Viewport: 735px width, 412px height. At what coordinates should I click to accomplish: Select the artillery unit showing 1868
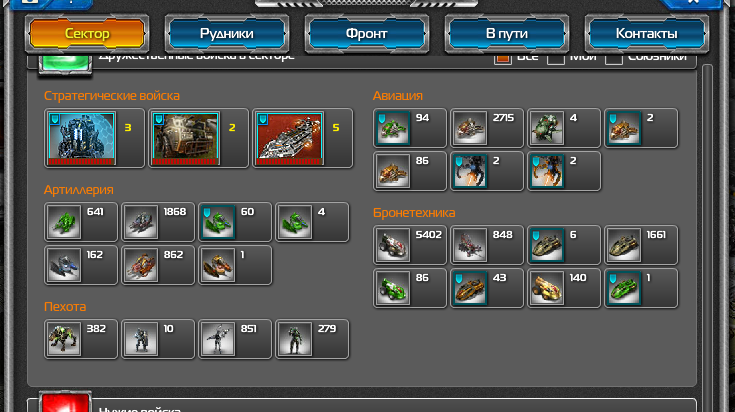point(158,222)
